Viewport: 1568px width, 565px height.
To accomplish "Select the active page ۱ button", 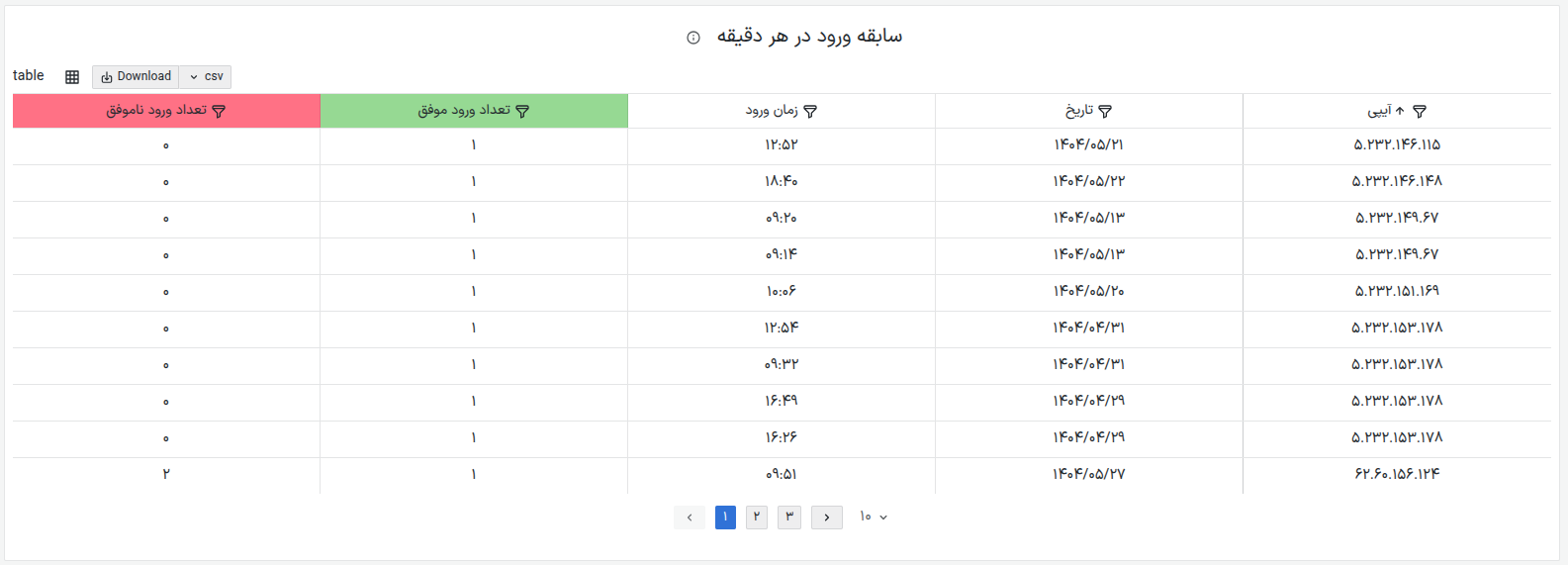I will pos(725,518).
